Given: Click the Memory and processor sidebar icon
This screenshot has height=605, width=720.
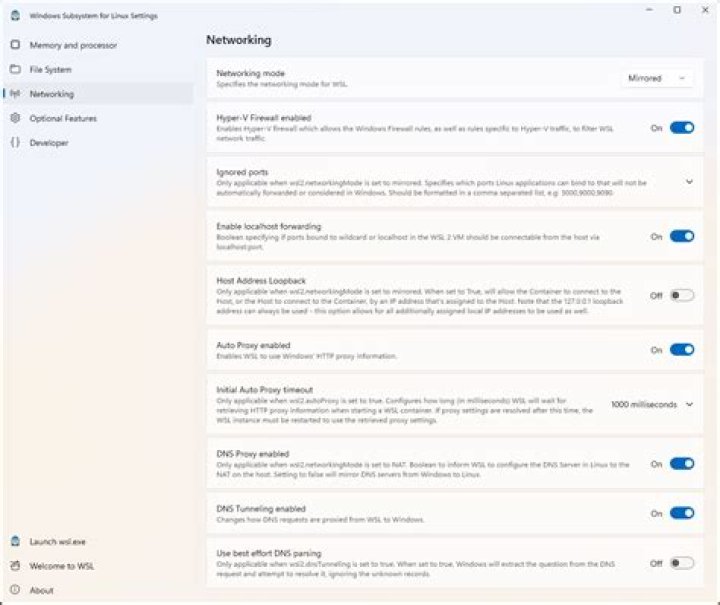Looking at the screenshot, I should pyautogui.click(x=15, y=45).
